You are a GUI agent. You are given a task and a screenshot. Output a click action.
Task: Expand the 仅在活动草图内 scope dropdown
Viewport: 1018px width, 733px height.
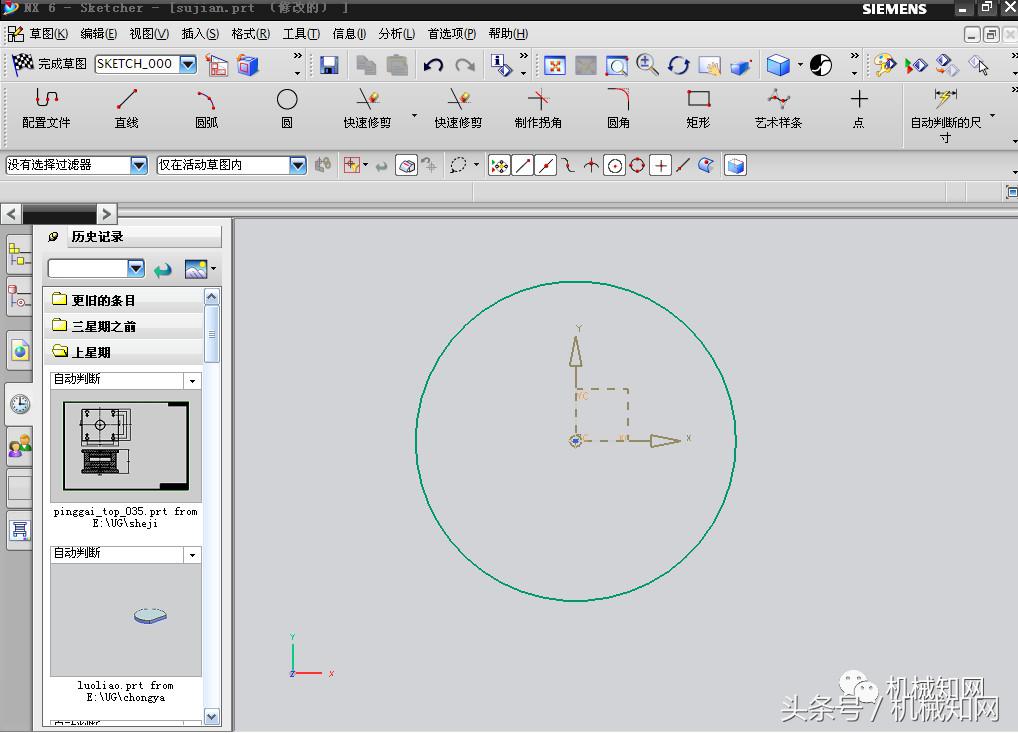[298, 165]
